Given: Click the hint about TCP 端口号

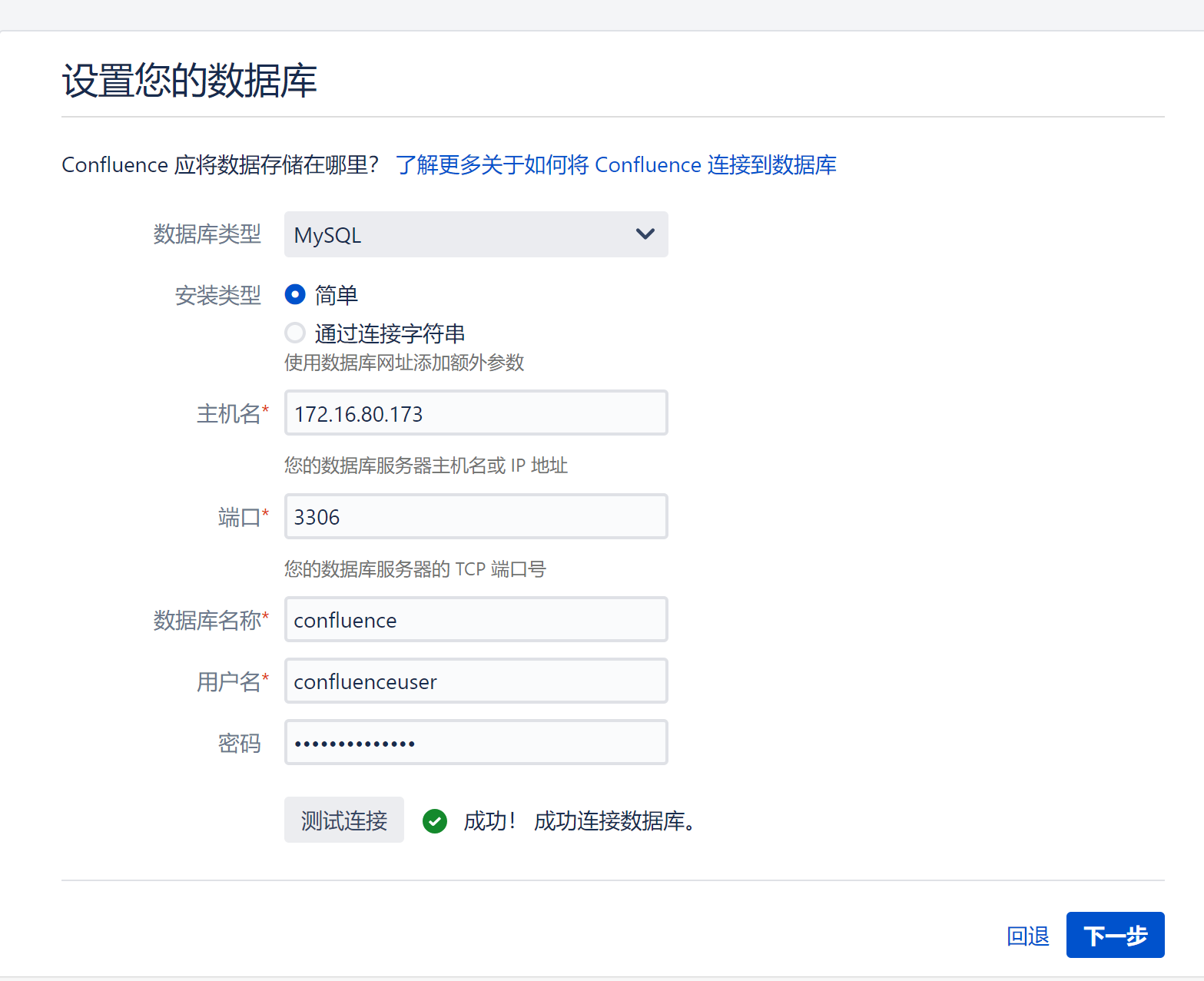Looking at the screenshot, I should coord(415,569).
